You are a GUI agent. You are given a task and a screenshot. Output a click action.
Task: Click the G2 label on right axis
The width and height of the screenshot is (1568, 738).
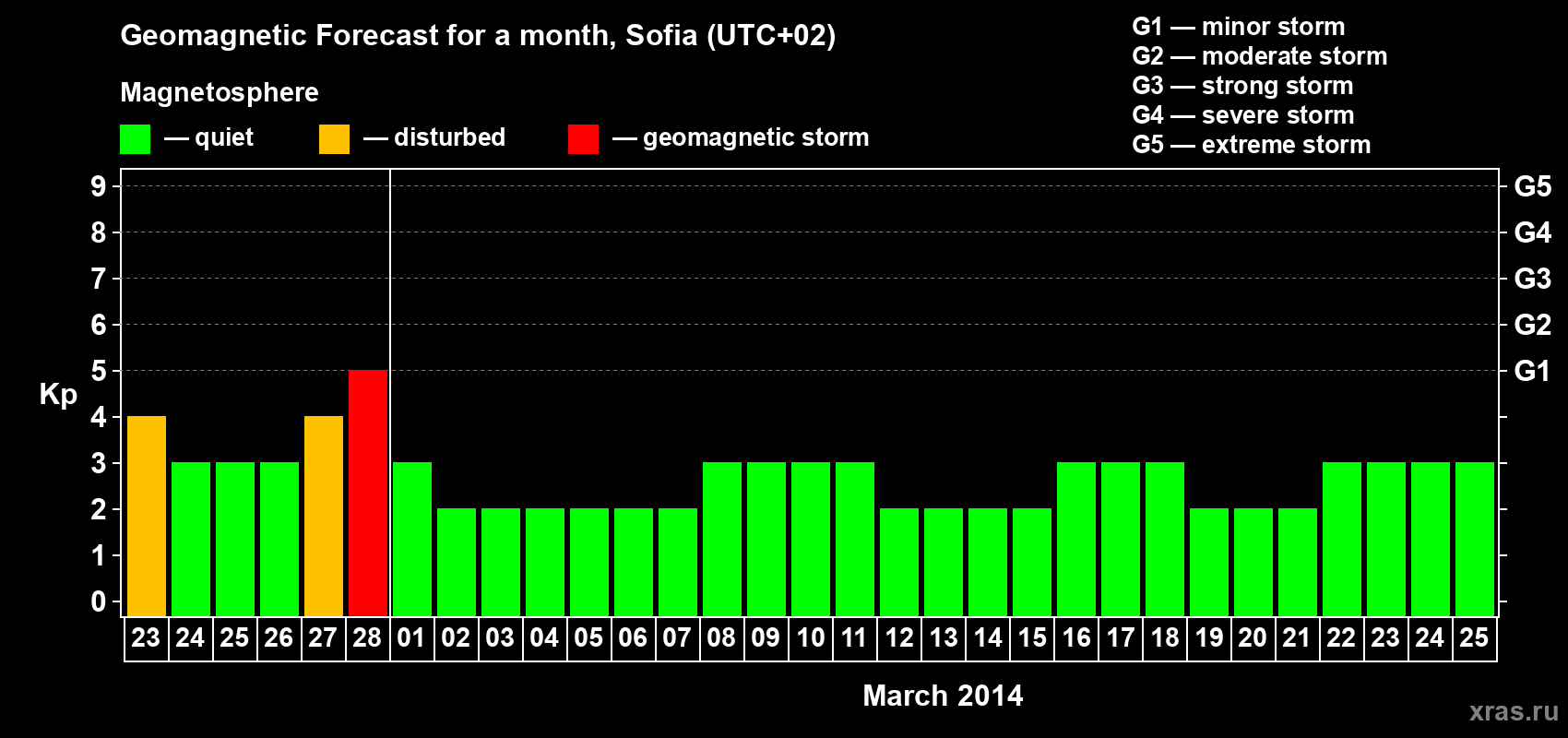(x=1533, y=325)
